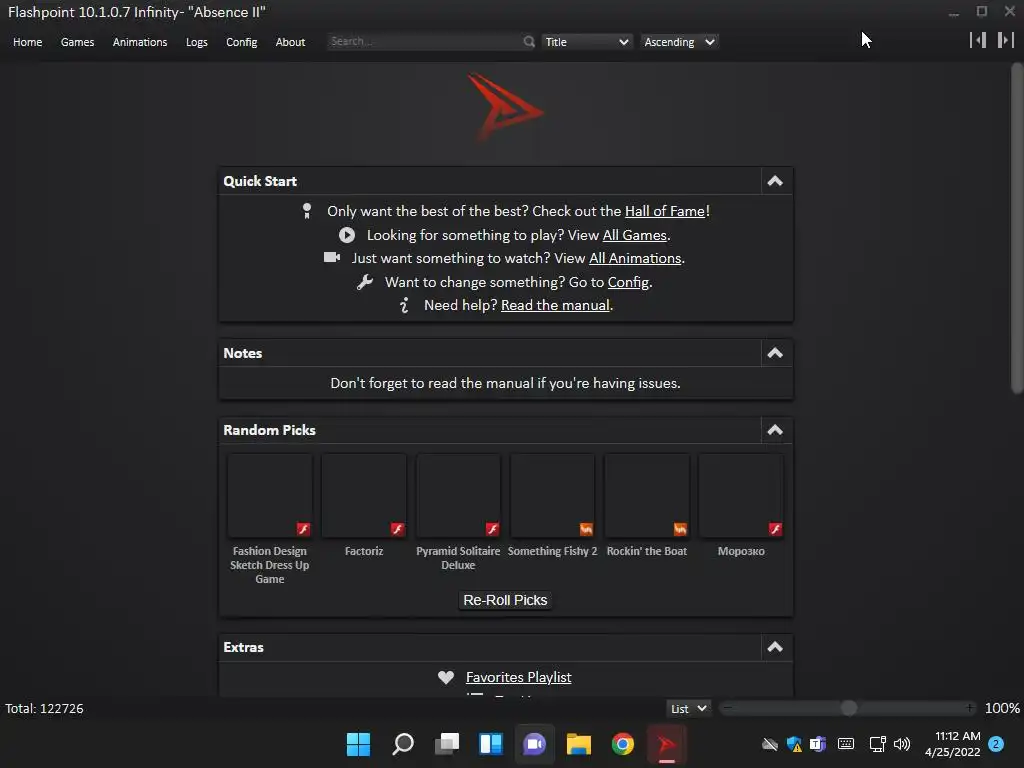Open the Favorites Playlist link
1024x768 pixels.
coord(519,677)
